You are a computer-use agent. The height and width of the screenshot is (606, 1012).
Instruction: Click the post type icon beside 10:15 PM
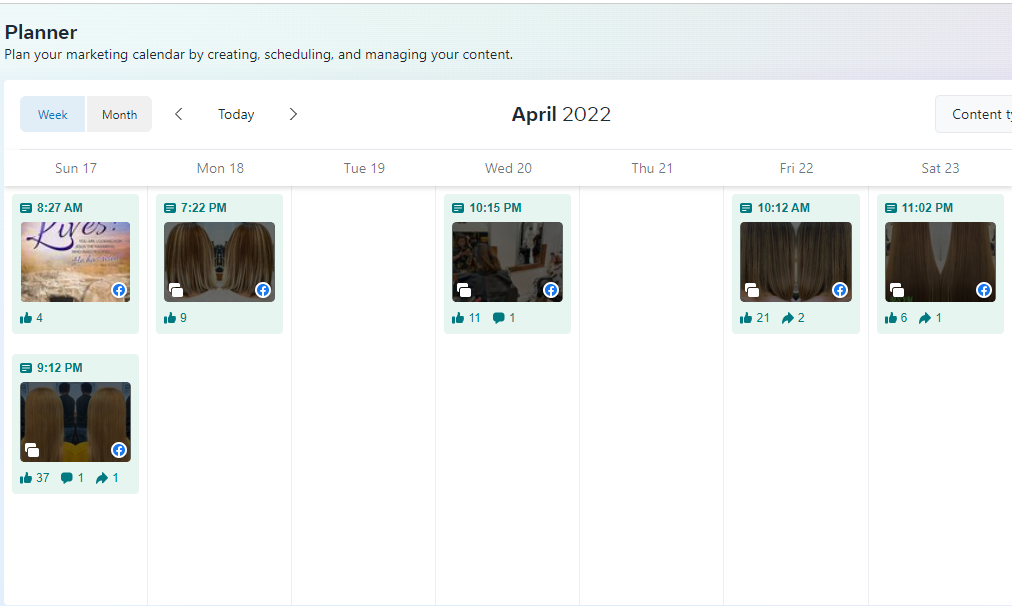[x=458, y=208]
